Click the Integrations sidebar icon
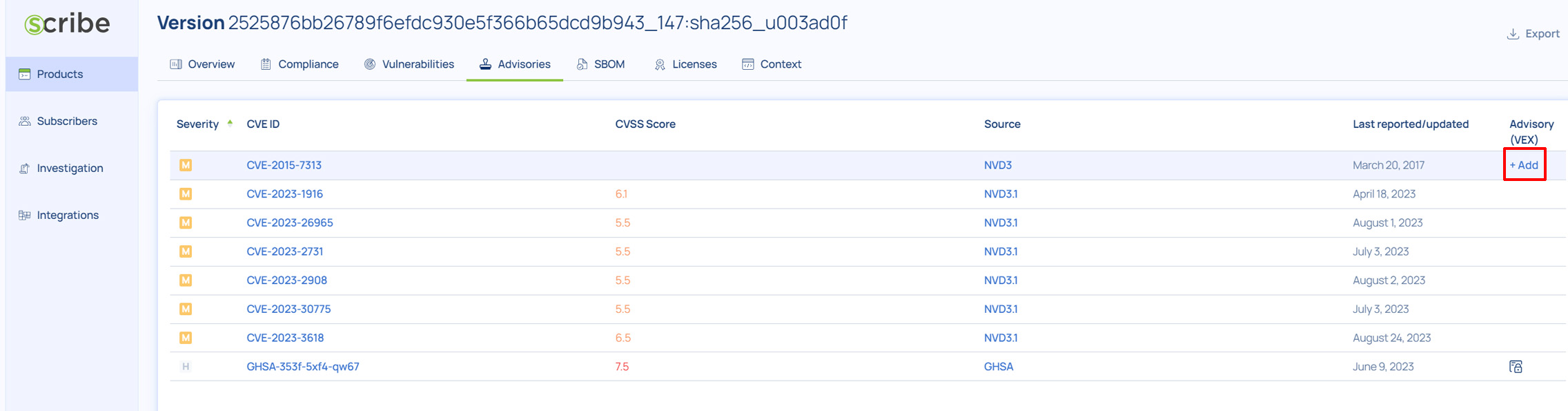 pos(25,215)
